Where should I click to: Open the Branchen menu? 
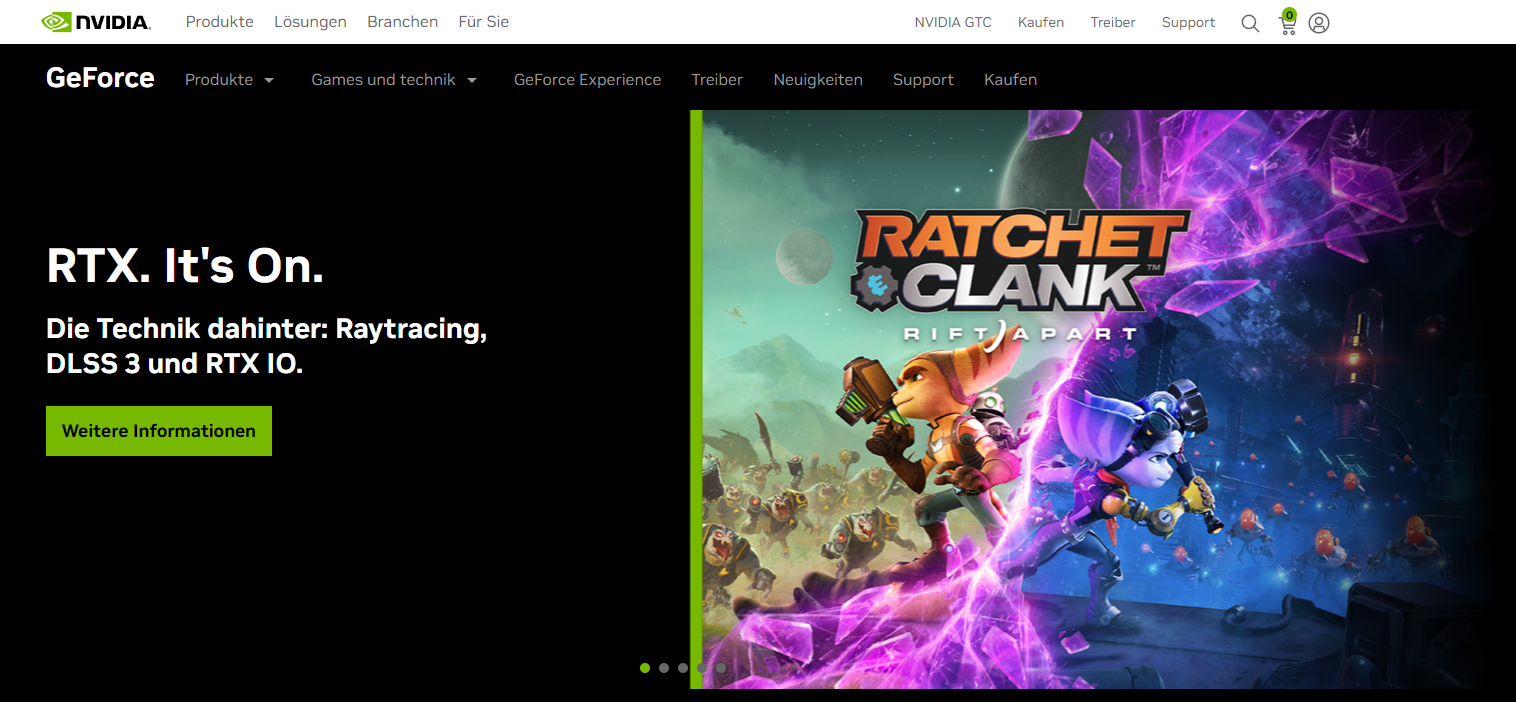tap(402, 22)
